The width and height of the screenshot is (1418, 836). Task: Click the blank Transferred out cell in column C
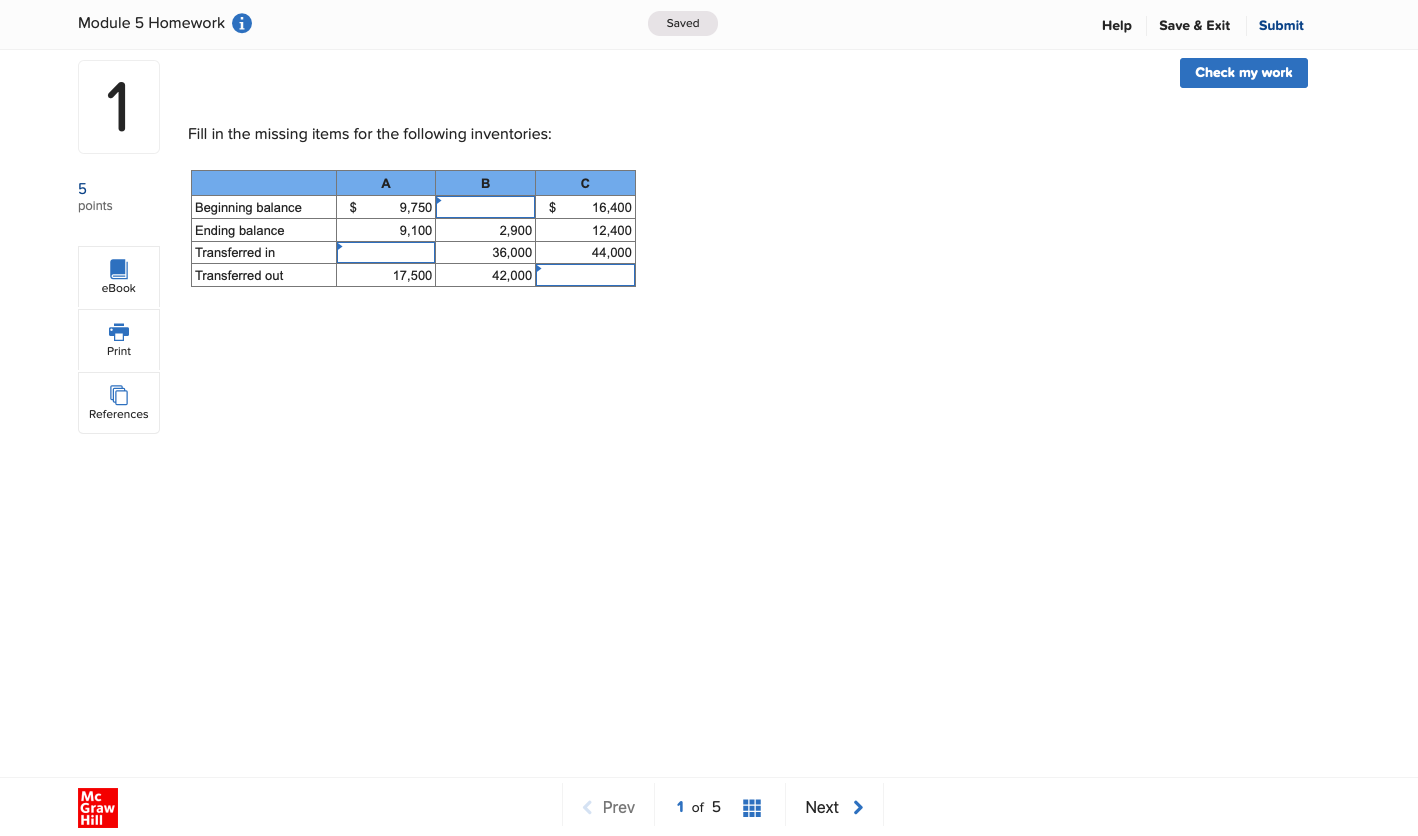coord(585,275)
